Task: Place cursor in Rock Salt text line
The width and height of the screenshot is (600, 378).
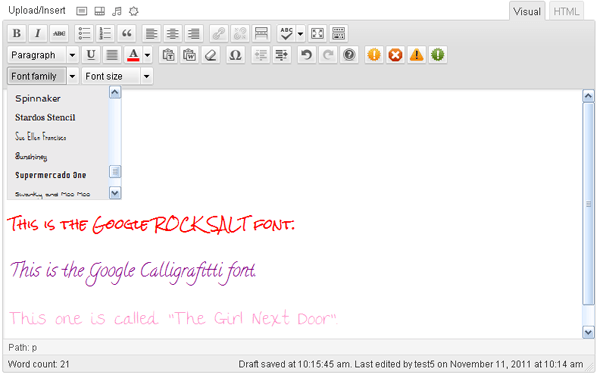Action: 151,224
